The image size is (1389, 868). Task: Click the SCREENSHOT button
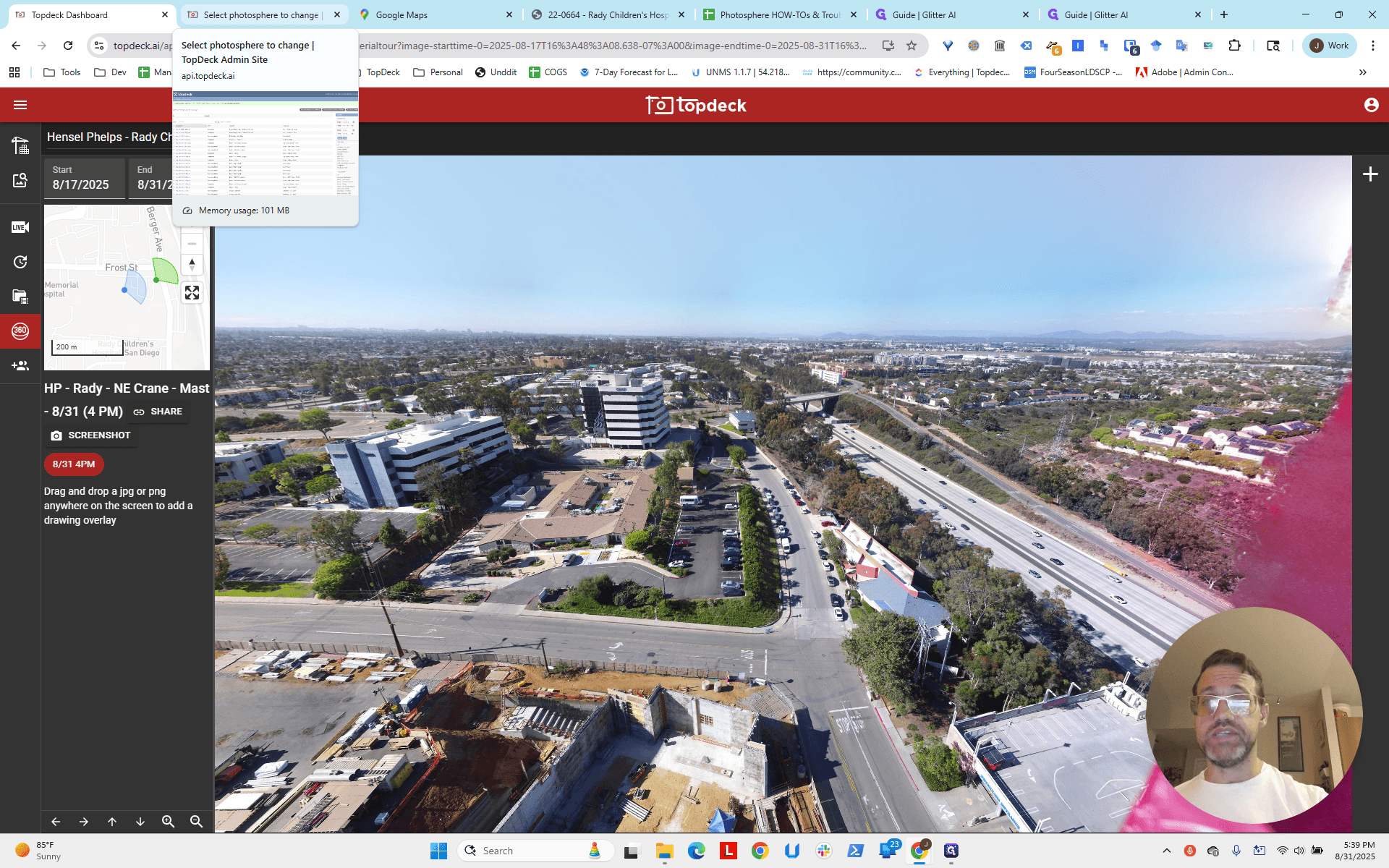tap(90, 435)
